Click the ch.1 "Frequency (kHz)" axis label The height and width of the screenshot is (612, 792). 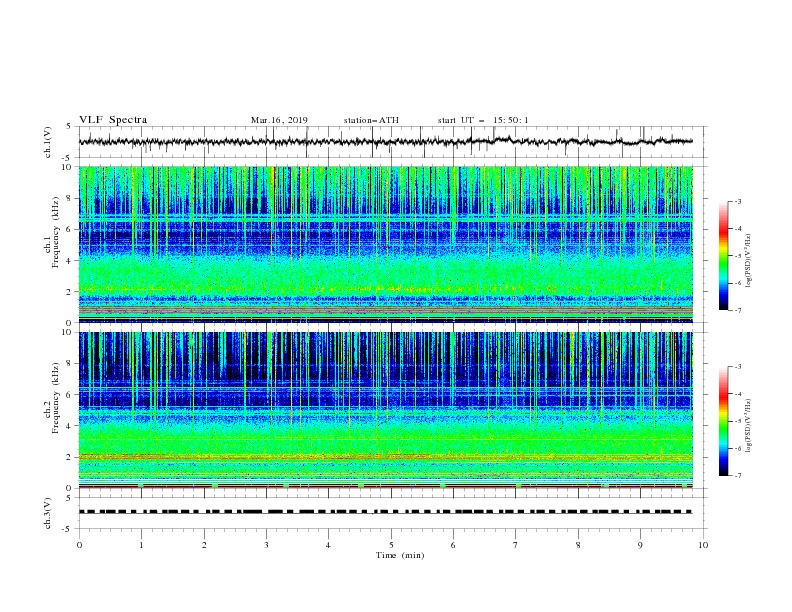pos(55,230)
